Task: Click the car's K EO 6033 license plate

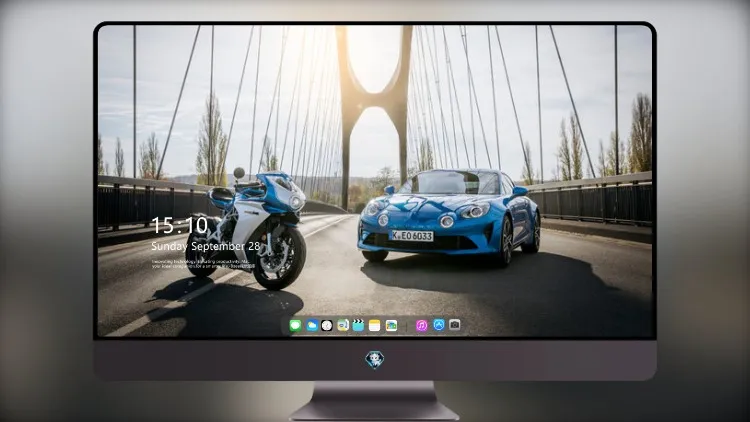Action: 411,235
